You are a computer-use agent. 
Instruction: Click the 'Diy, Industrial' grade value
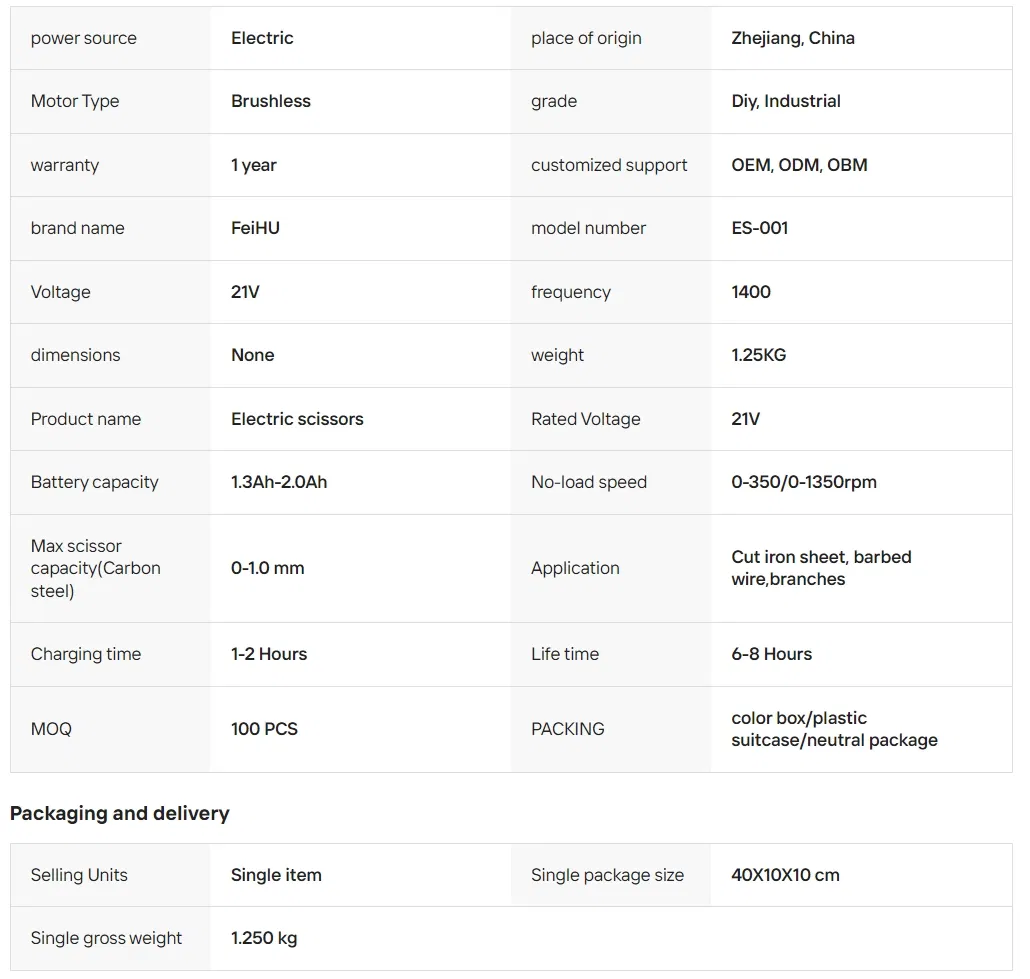[x=786, y=101]
